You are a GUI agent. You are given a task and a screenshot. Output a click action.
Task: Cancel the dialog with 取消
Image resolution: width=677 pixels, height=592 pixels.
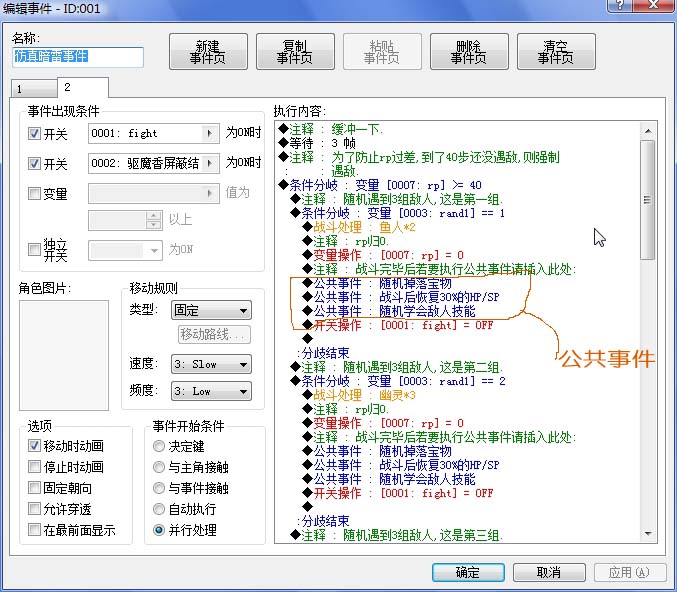coord(549,572)
